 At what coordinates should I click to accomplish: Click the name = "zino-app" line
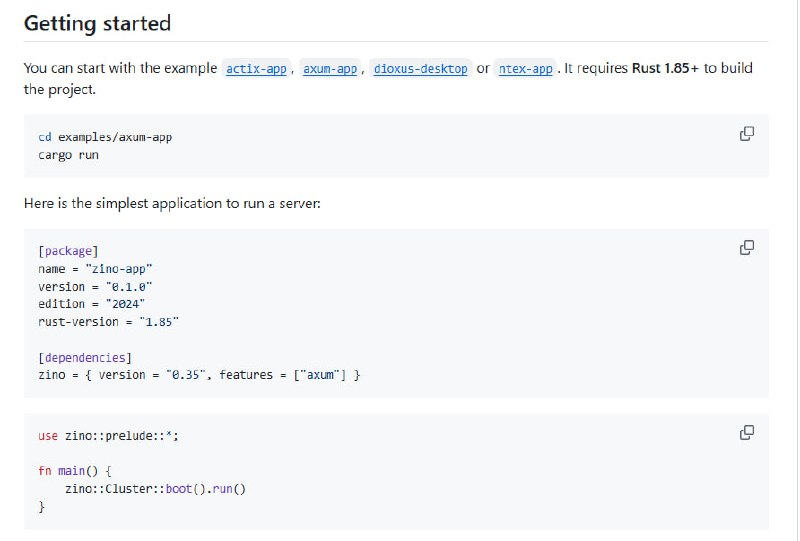pos(95,269)
